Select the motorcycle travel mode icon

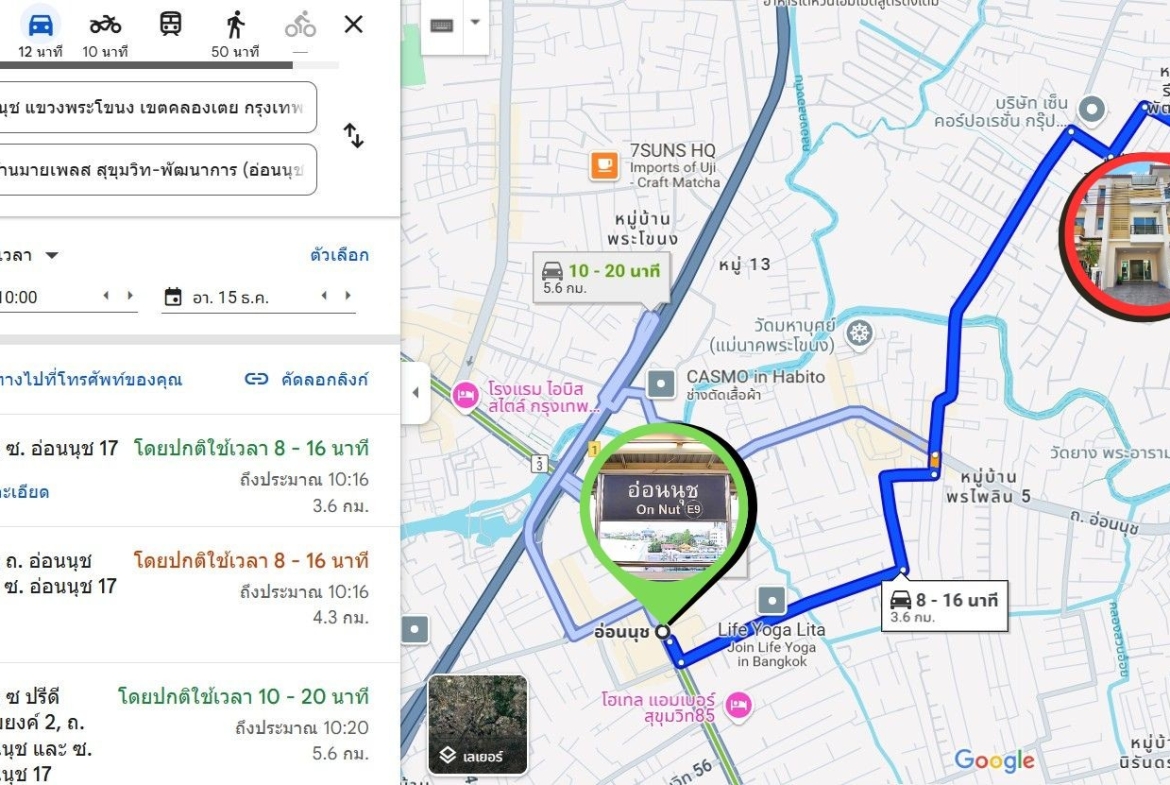(105, 25)
